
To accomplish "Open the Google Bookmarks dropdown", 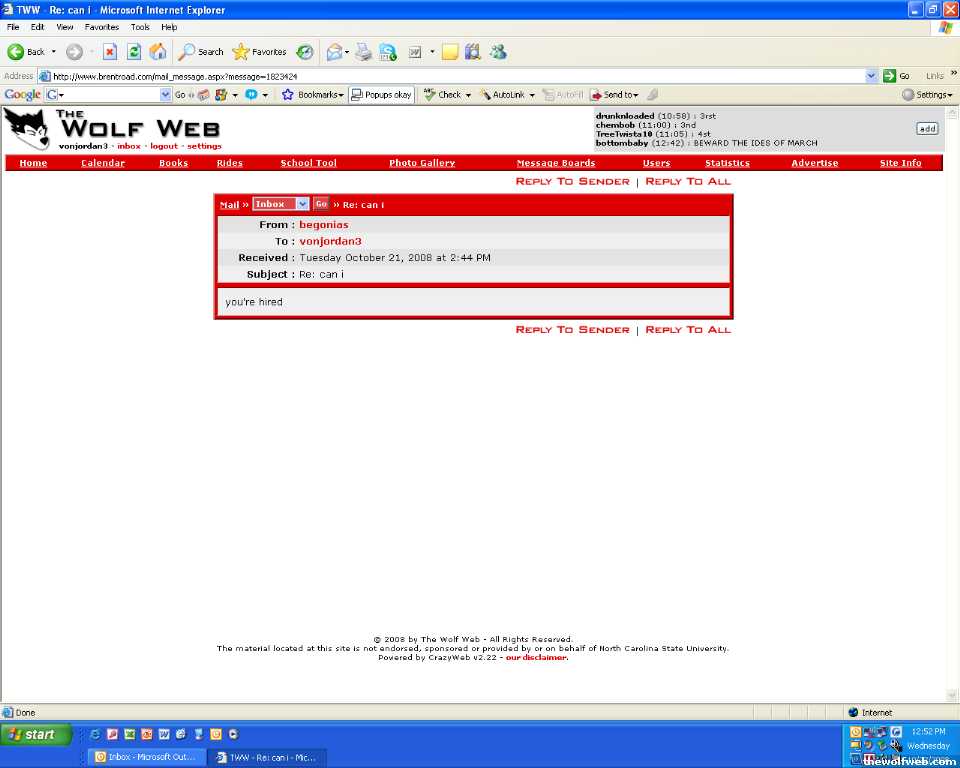I will pos(313,95).
